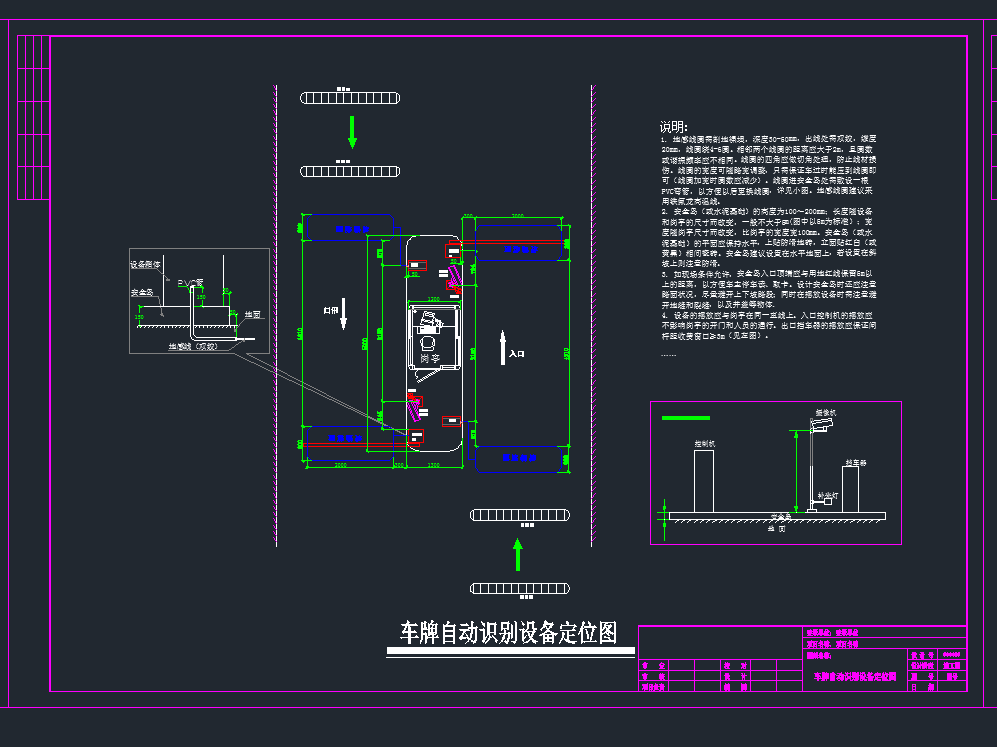Click the large white drawing title text
This screenshot has width=997, height=747.
pos(509,633)
